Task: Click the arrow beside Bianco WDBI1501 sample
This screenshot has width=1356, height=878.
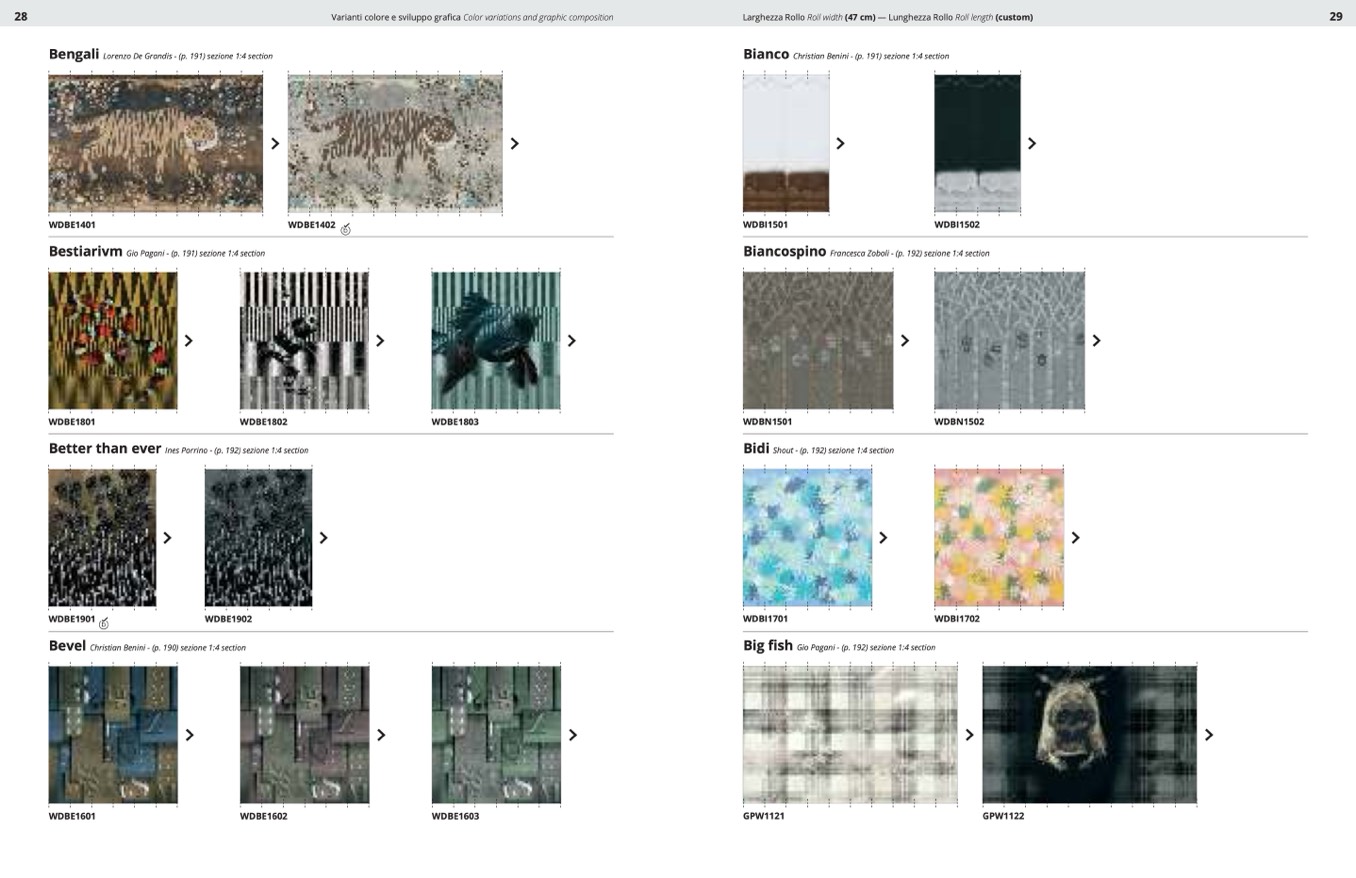Action: point(840,144)
